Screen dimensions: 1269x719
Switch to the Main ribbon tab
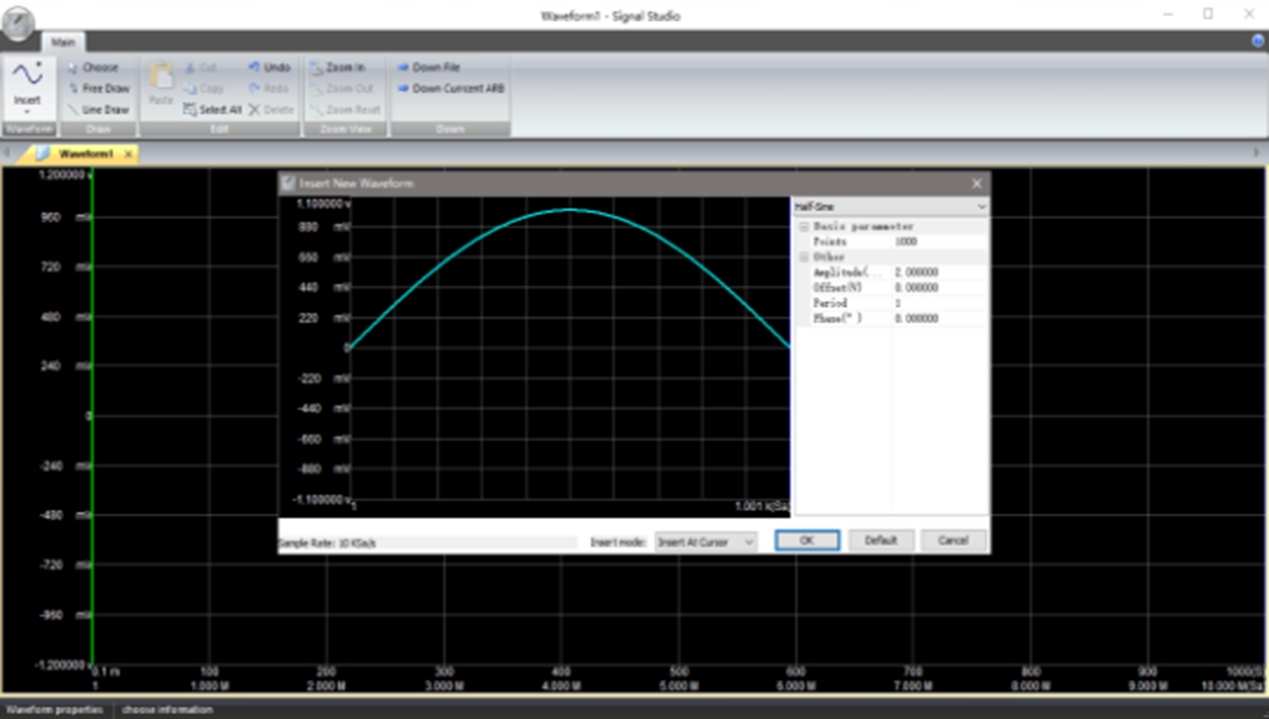point(63,42)
